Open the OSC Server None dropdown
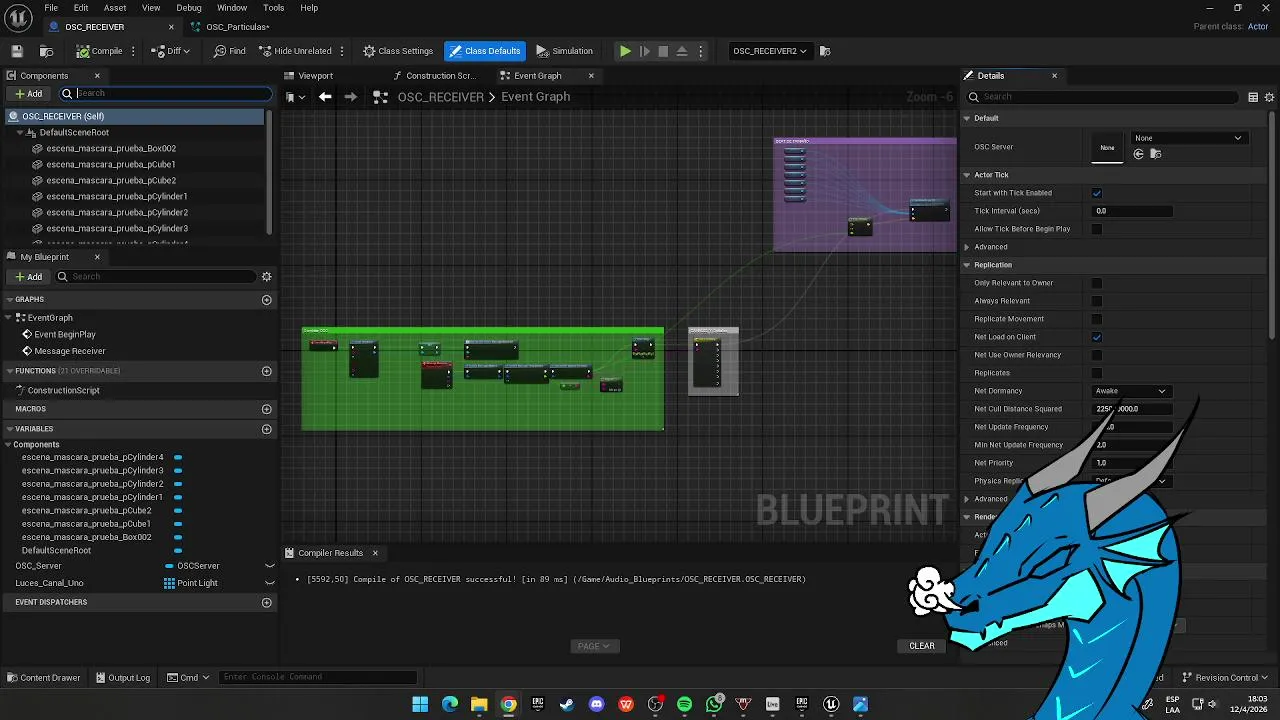This screenshot has height=720, width=1280. [1188, 138]
